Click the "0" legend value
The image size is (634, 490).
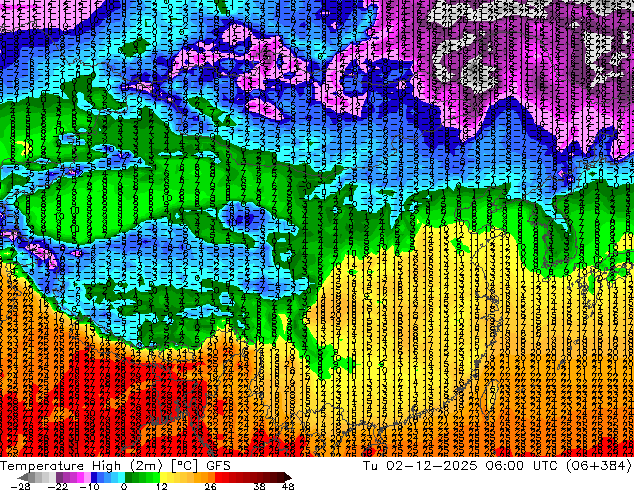(124, 486)
